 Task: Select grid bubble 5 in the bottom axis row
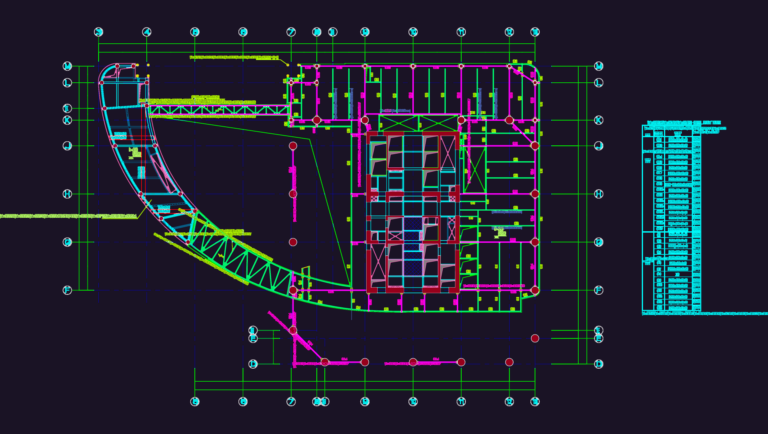pyautogui.click(x=194, y=402)
